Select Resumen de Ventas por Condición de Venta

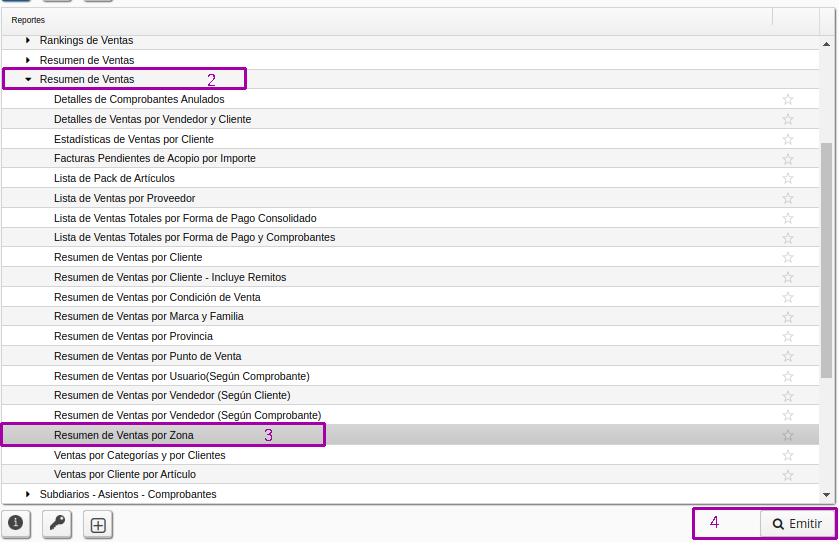pos(410,297)
